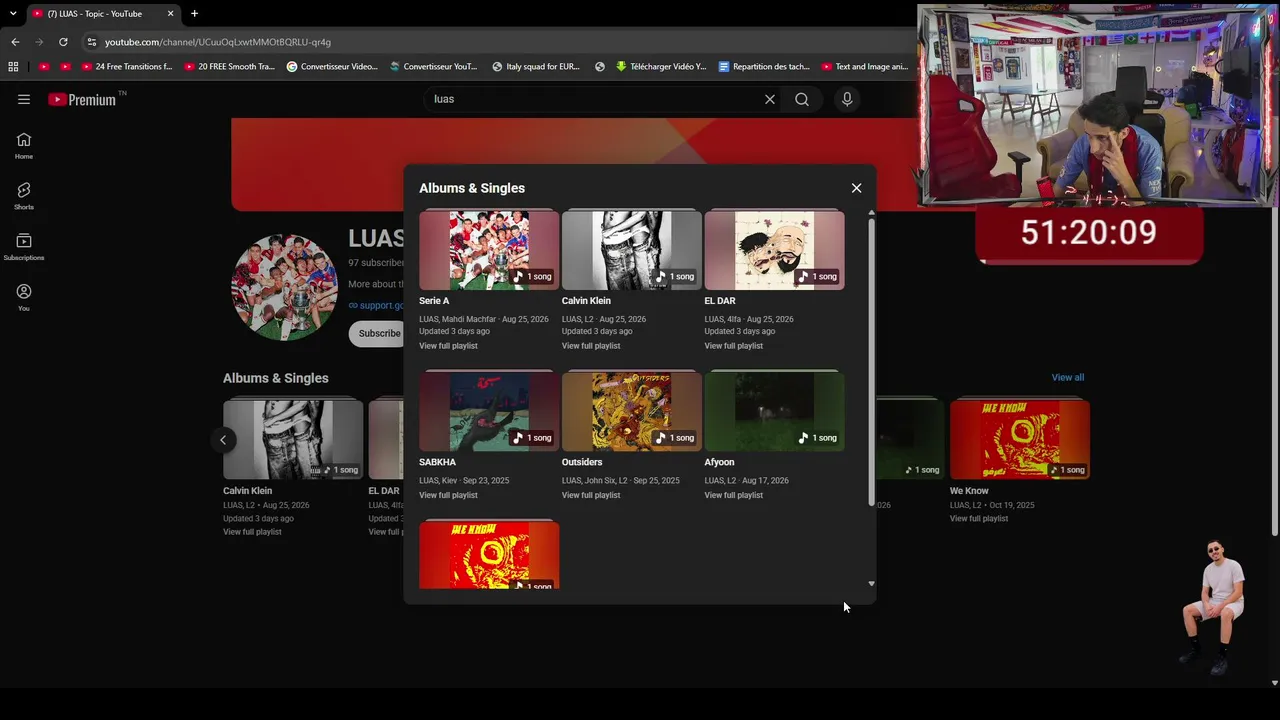The image size is (1280, 720).
Task: Open the Chrome apps grid shortcut
Action: pyautogui.click(x=13, y=67)
